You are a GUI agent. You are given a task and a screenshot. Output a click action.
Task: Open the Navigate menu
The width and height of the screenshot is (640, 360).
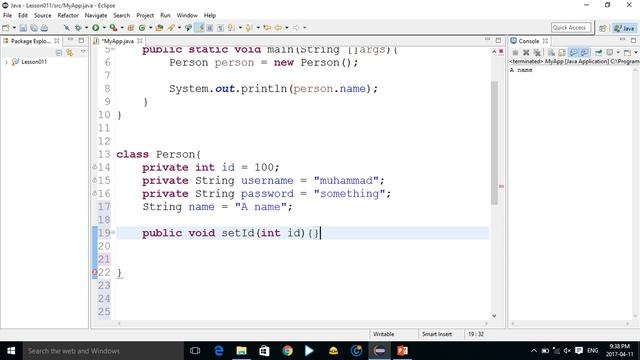click(96, 15)
